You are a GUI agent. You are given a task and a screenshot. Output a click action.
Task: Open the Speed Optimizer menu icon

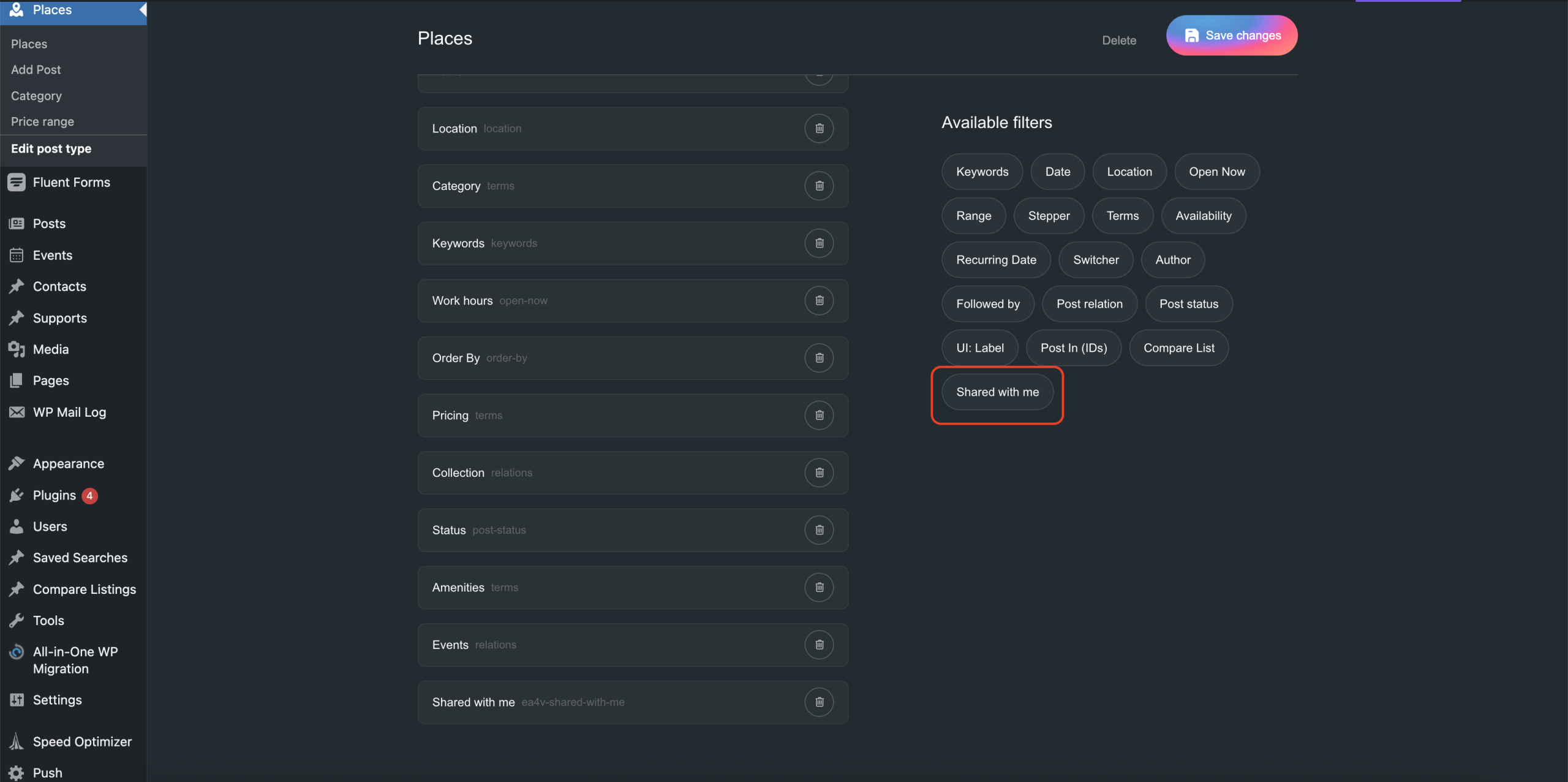coord(17,742)
